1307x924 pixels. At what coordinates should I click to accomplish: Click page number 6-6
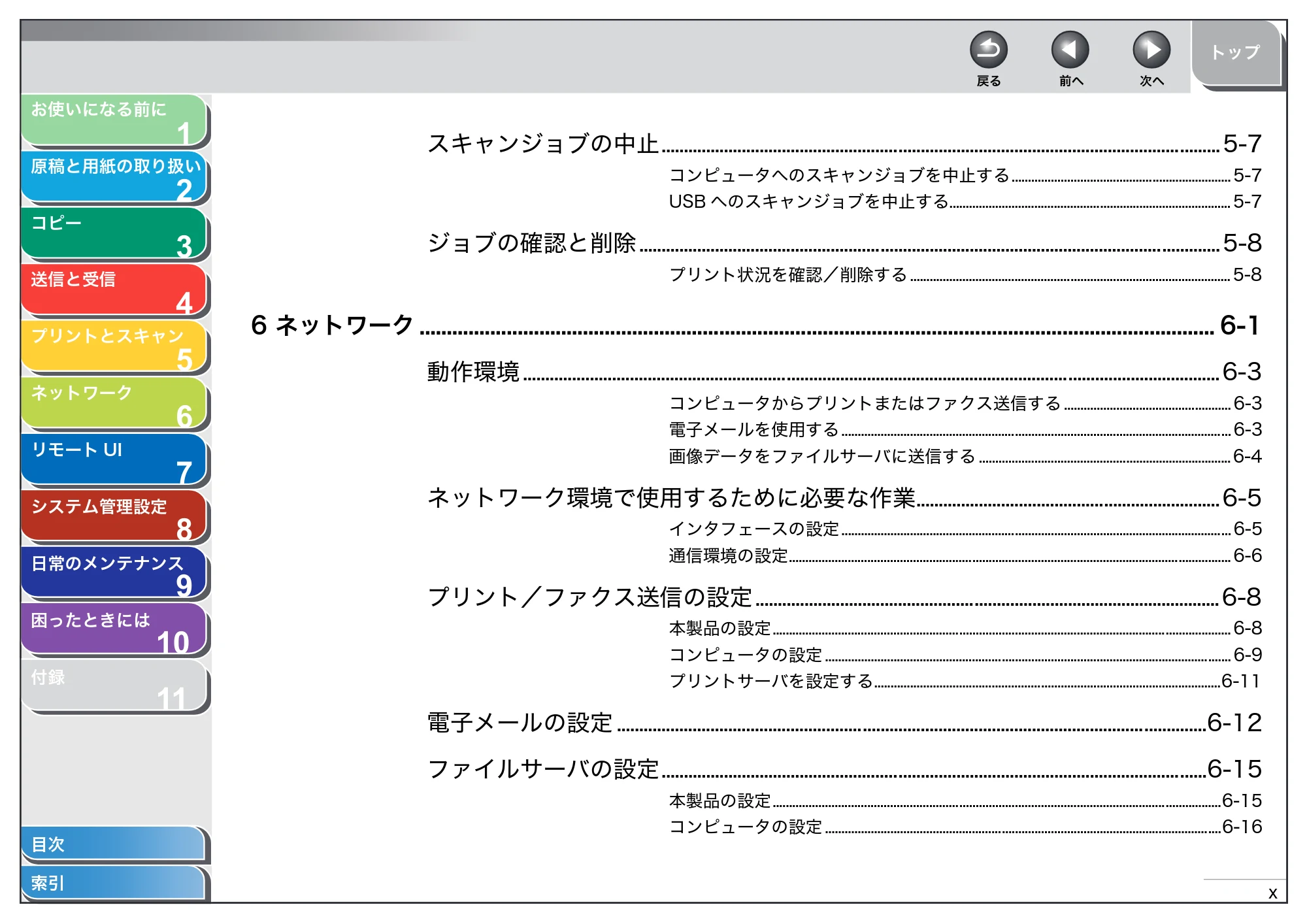pyautogui.click(x=1248, y=555)
